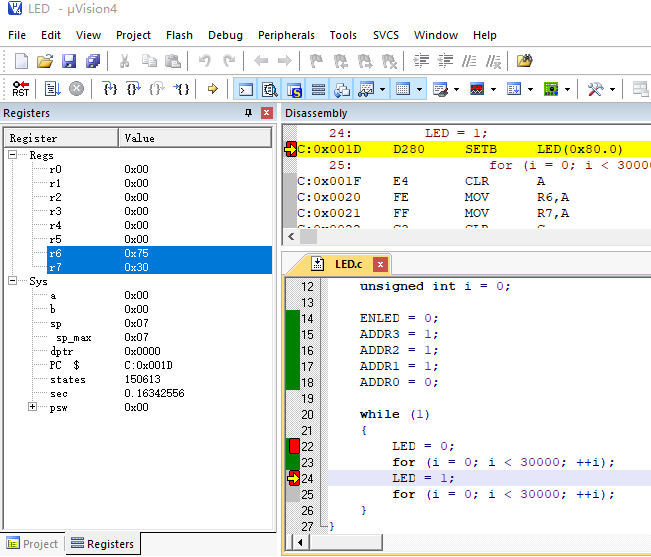Open the Debug menu
Screen dimensions: 651x557
[225, 35]
